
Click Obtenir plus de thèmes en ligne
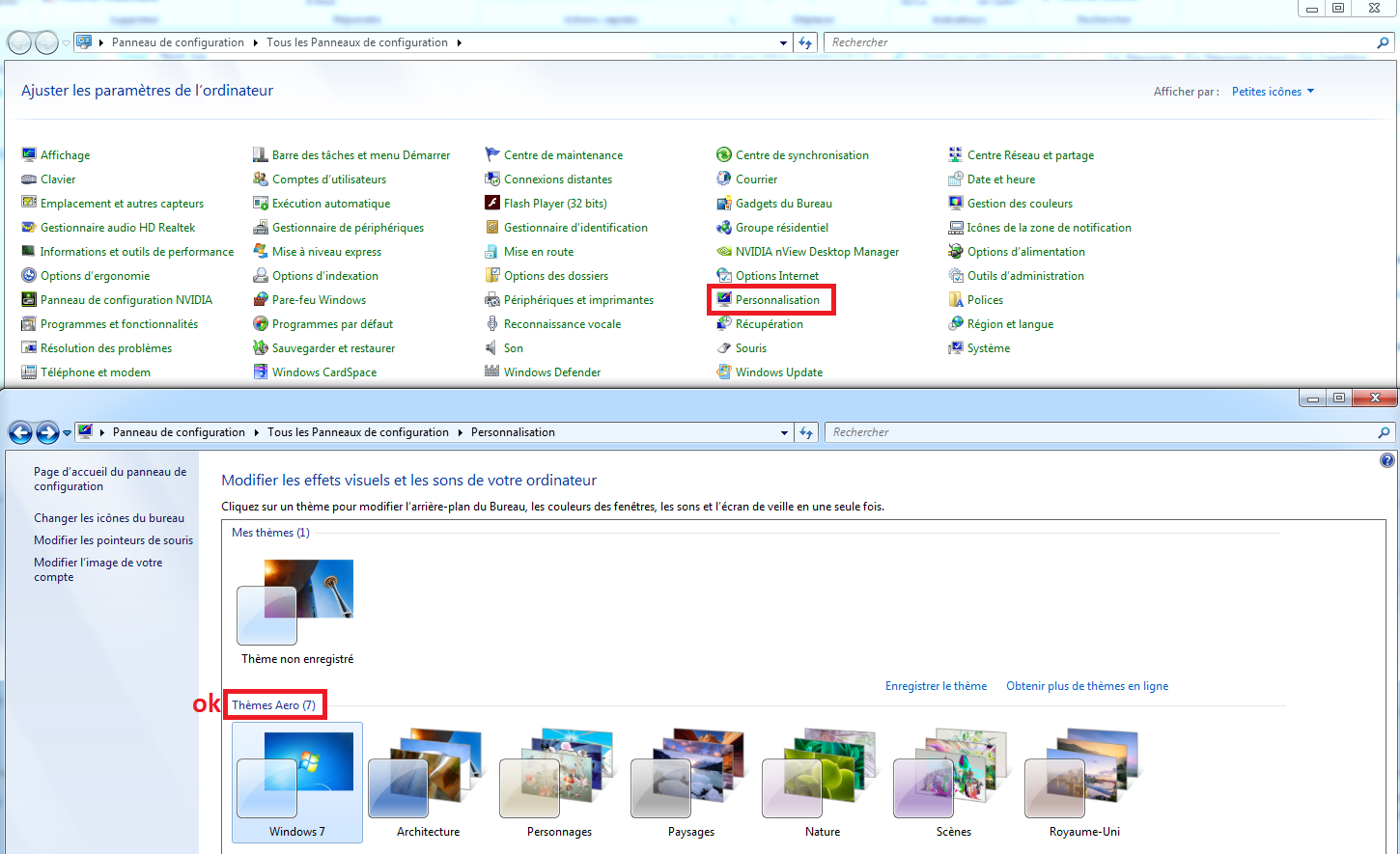click(1087, 686)
